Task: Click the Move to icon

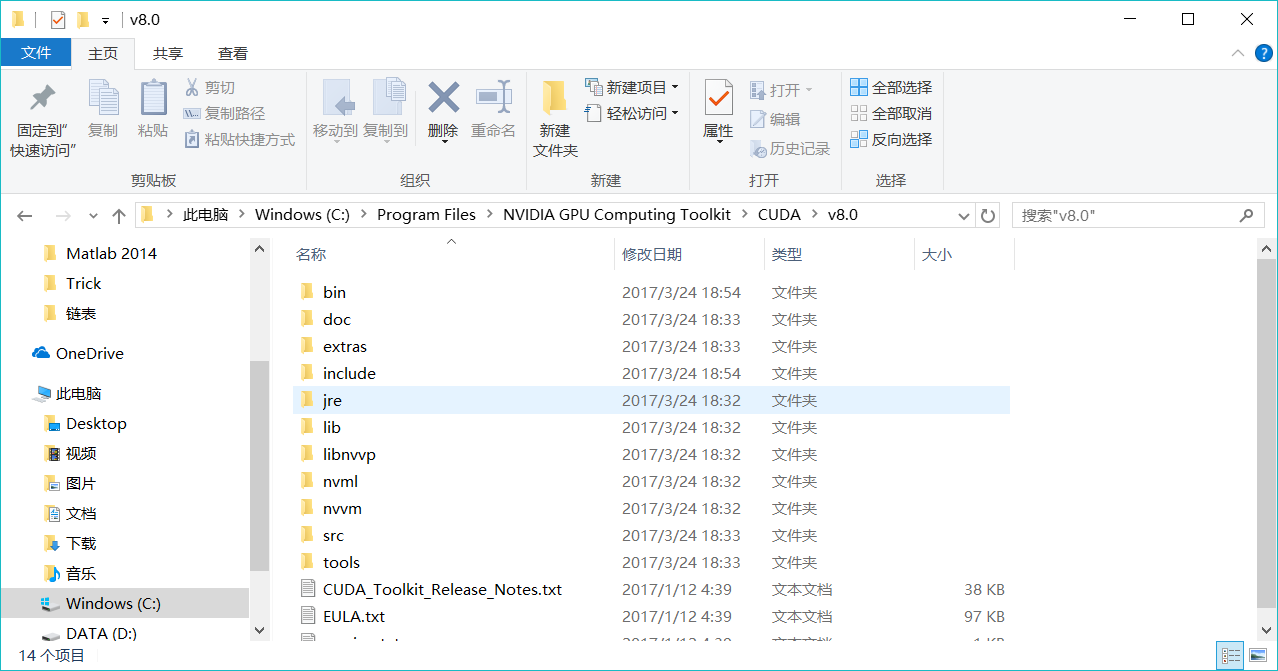Action: (x=337, y=97)
